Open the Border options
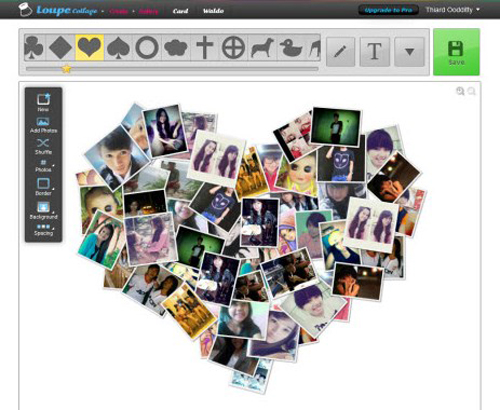The image size is (500, 410). pos(43,187)
